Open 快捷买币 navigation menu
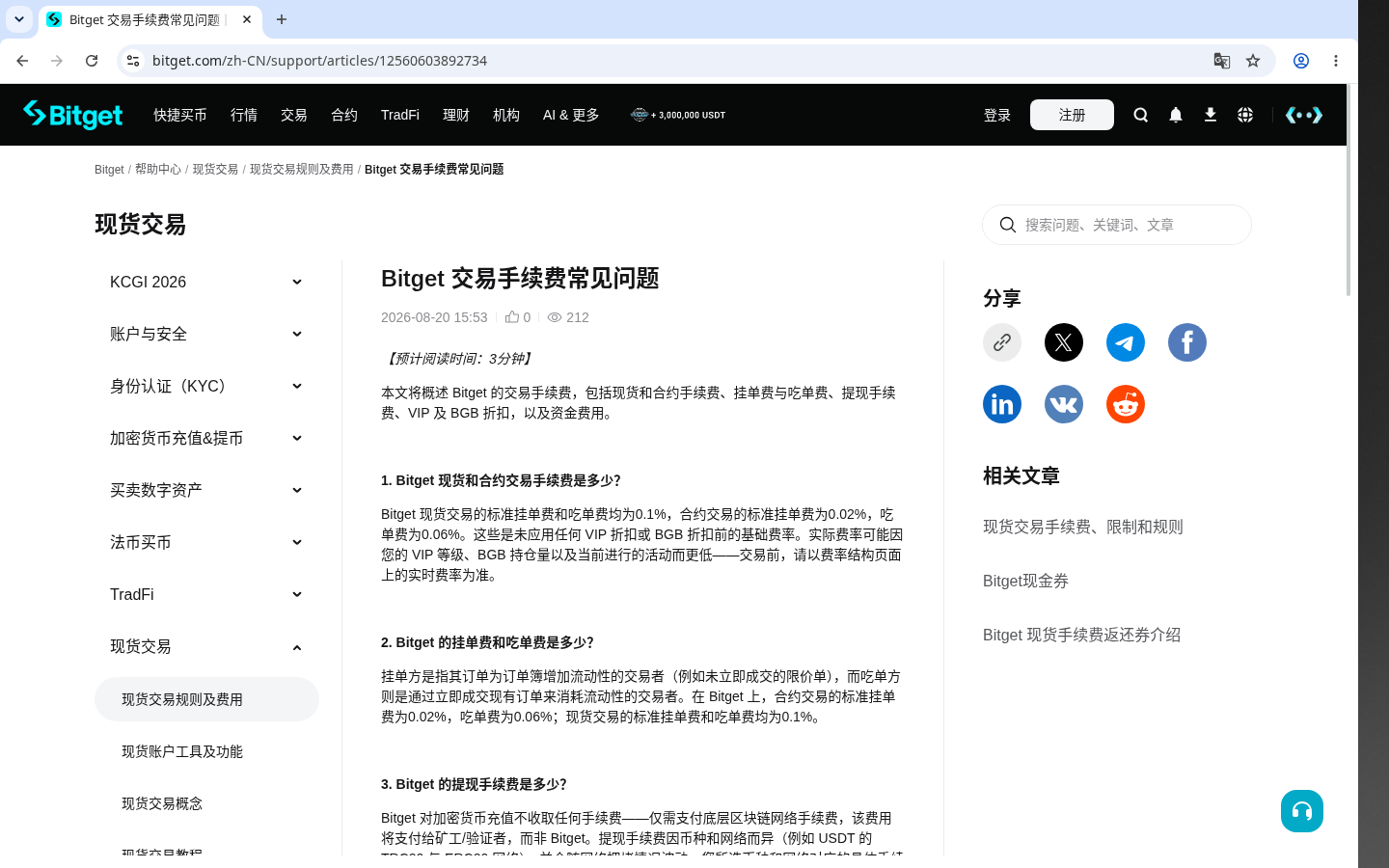 180,115
